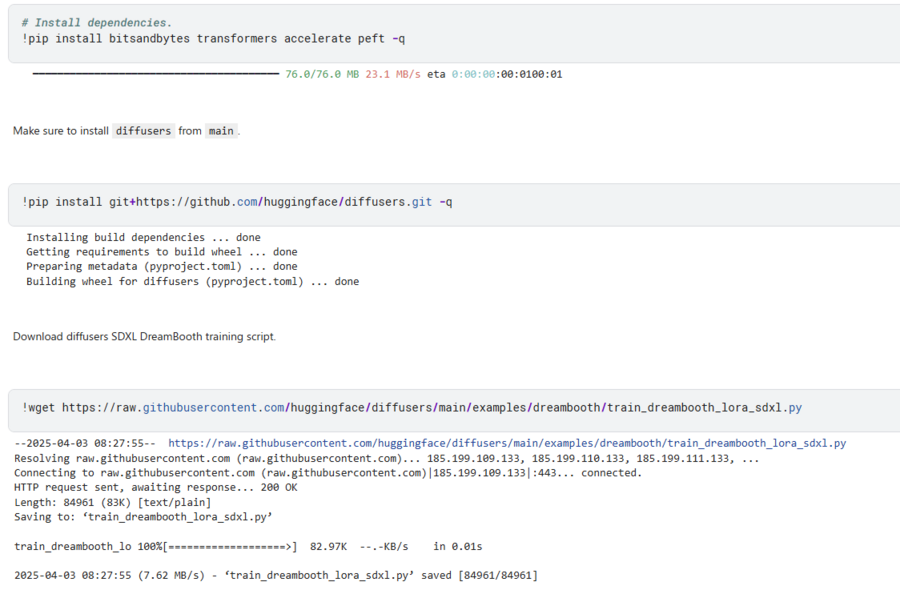Image resolution: width=900 pixels, height=598 pixels.
Task: Click 'Installing build dependencies ... done' output line
Action: (143, 238)
